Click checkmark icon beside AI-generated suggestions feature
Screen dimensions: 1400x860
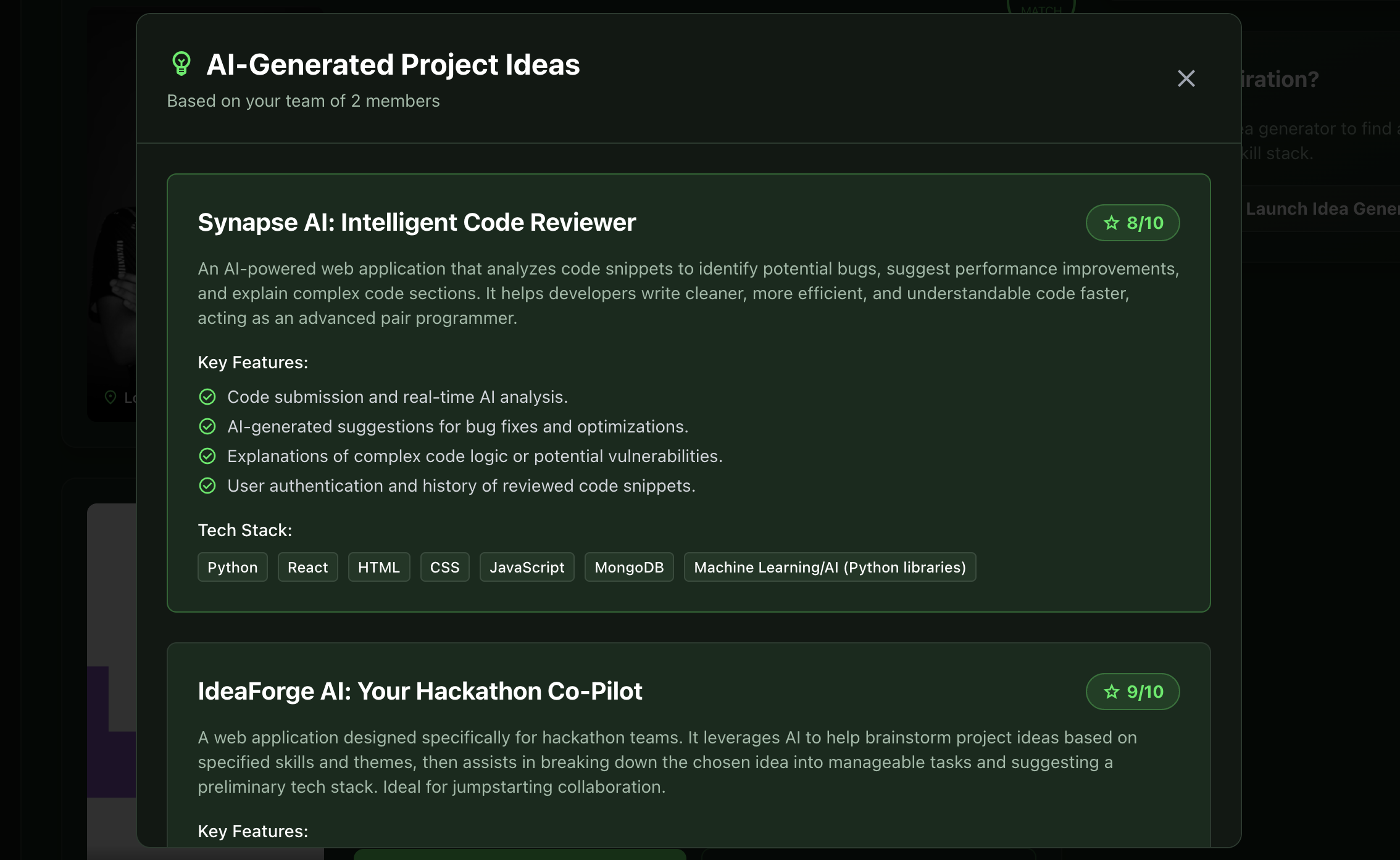pos(207,426)
